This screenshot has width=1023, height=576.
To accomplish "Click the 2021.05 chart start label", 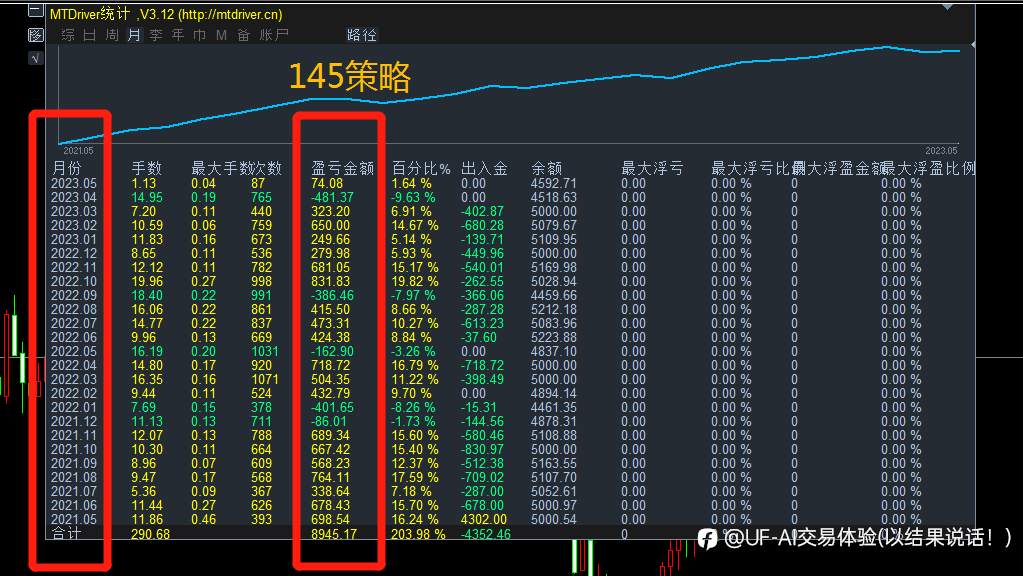I will 78,151.
